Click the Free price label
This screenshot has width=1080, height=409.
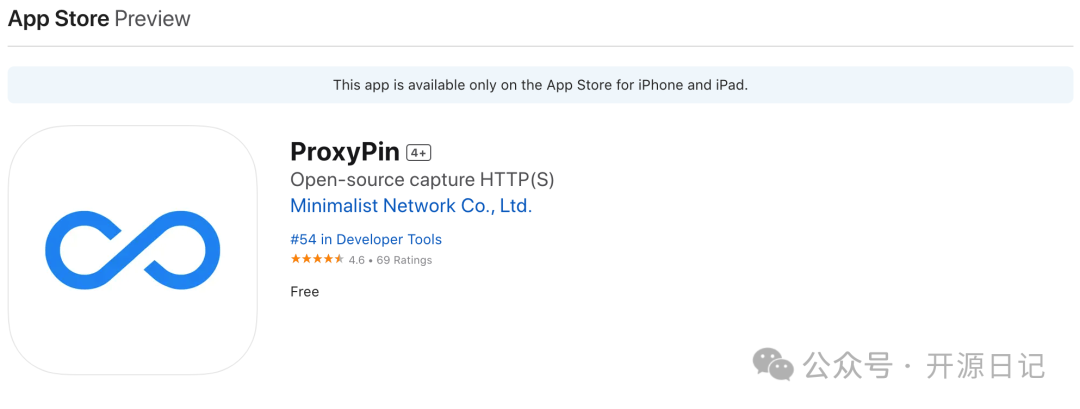tap(304, 292)
